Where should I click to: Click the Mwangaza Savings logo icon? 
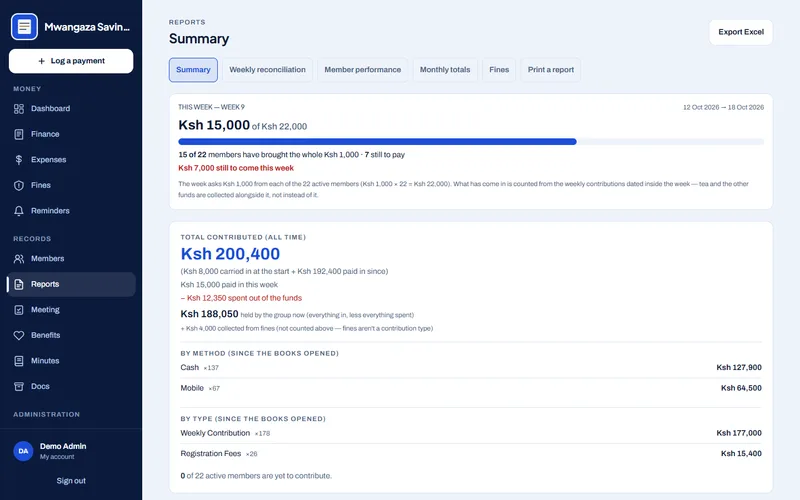coord(24,27)
